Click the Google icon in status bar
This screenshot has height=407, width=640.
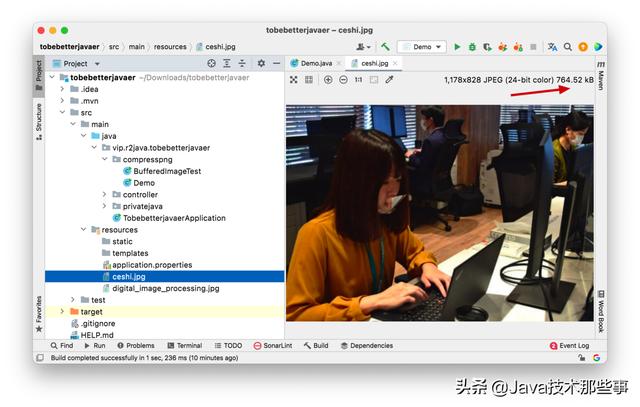tap(596, 358)
